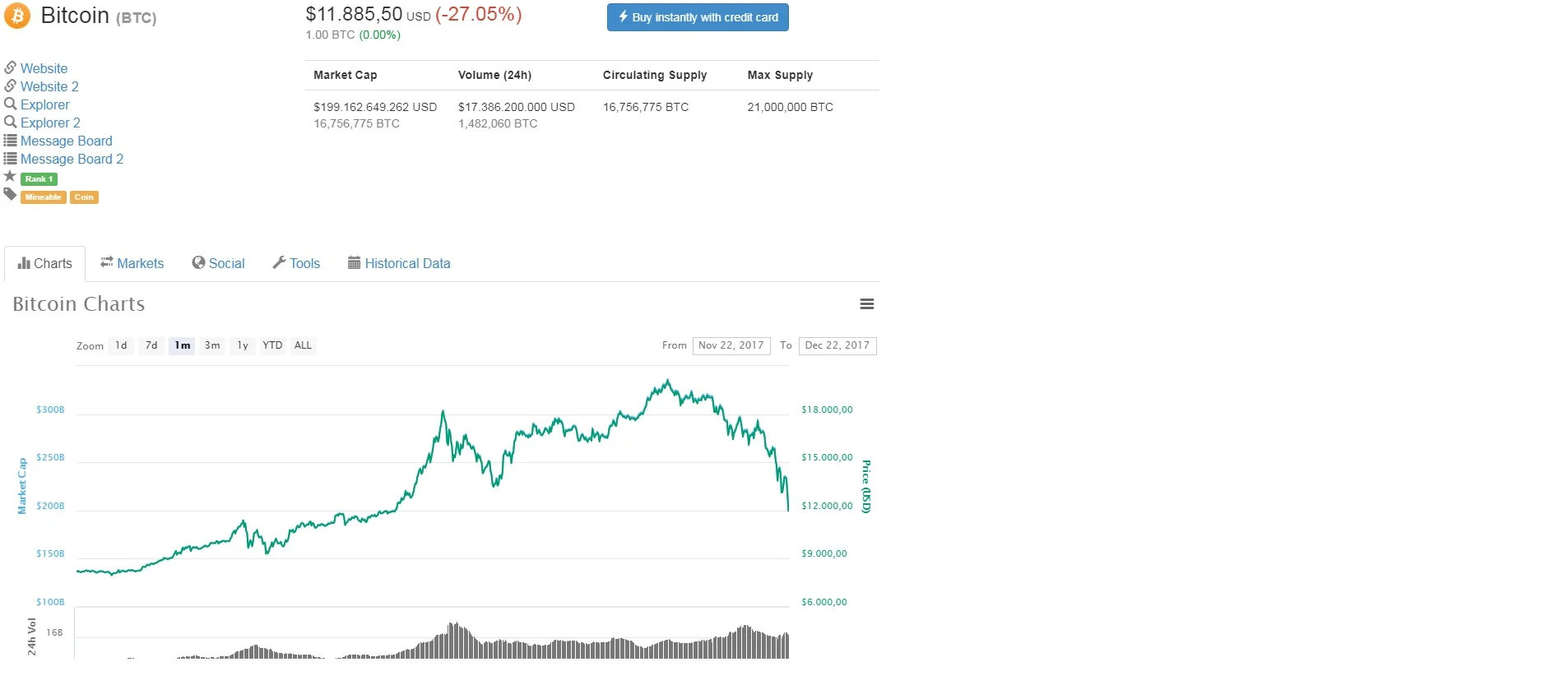Click the magnifier icon beside Explorer 2
The height and width of the screenshot is (685, 1568).
pyautogui.click(x=10, y=122)
